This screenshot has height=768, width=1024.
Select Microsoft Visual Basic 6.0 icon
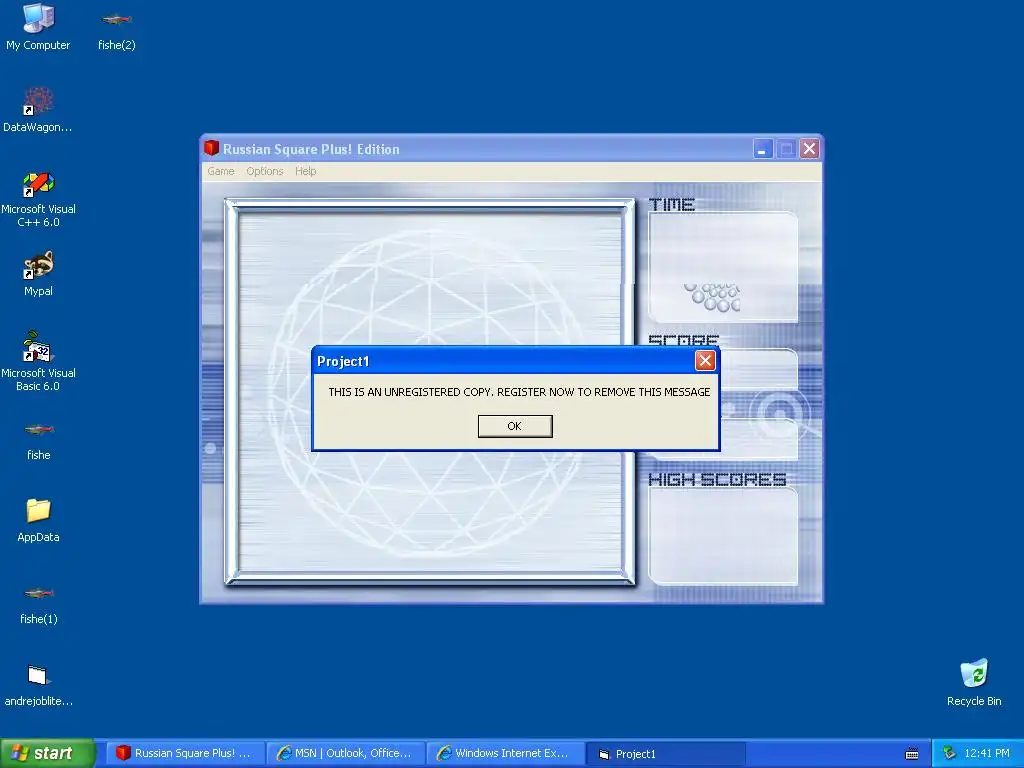tap(38, 361)
